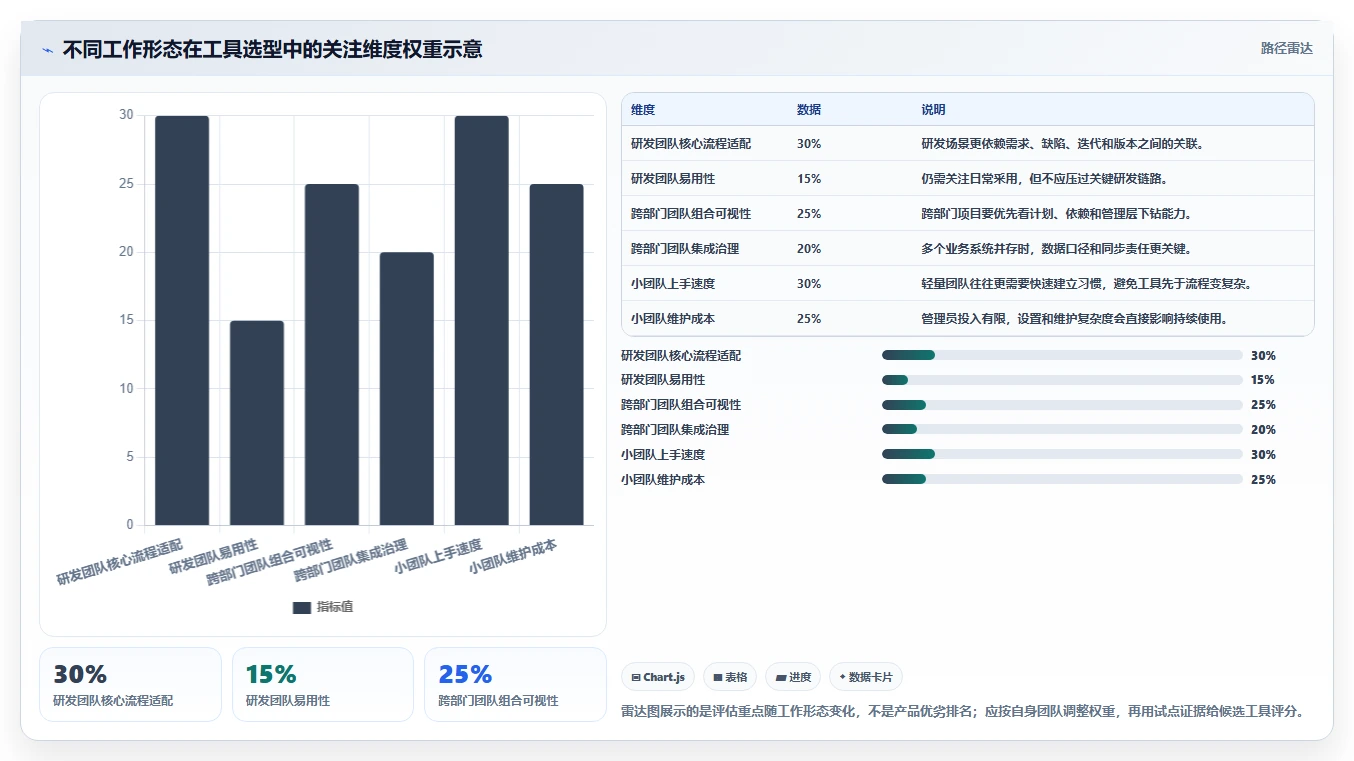Click description starting 跨部门项目要优先看计划

coord(1057,214)
